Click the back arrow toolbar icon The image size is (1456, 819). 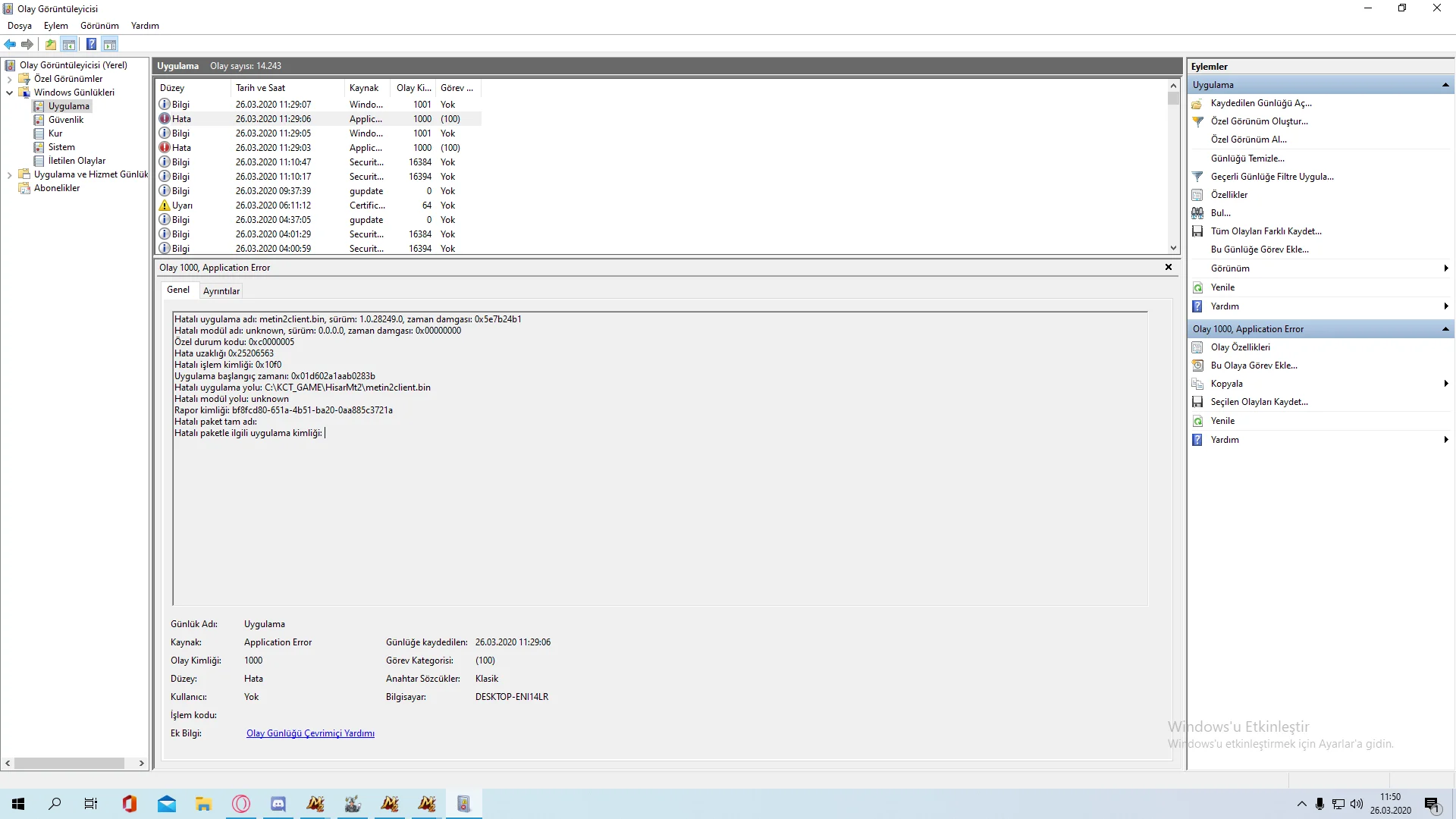10,44
